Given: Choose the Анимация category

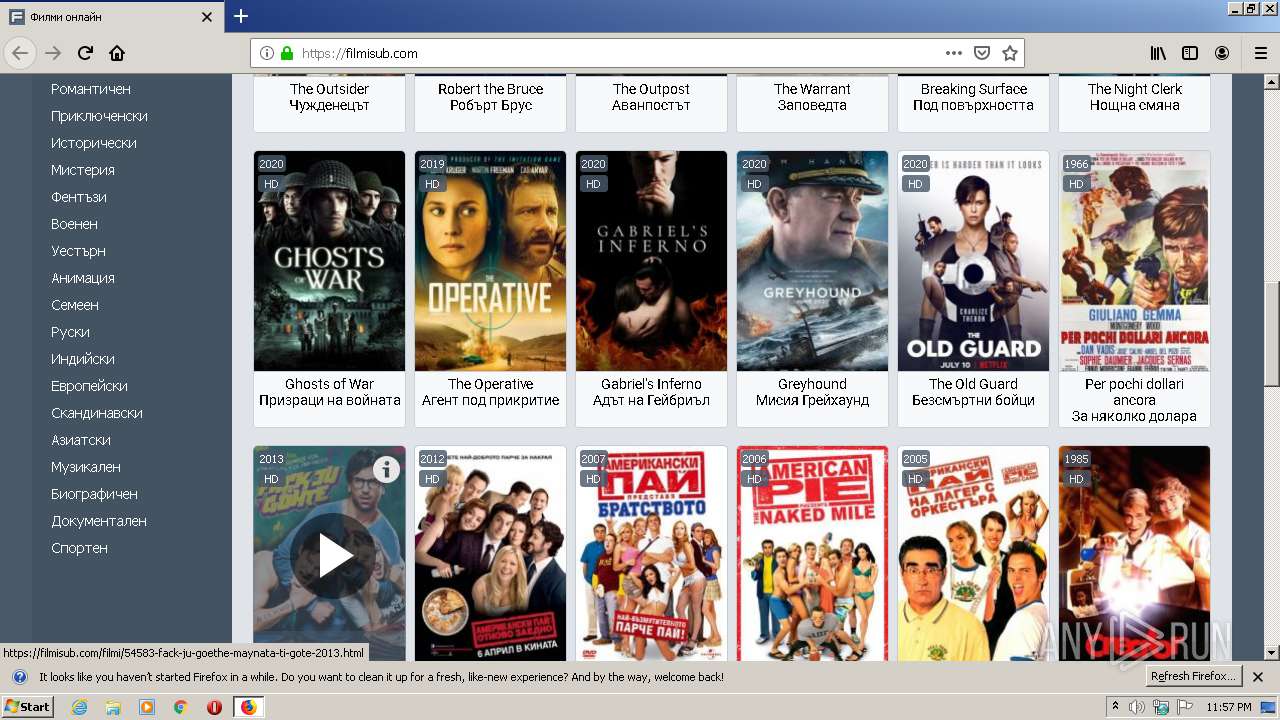Looking at the screenshot, I should [83, 278].
